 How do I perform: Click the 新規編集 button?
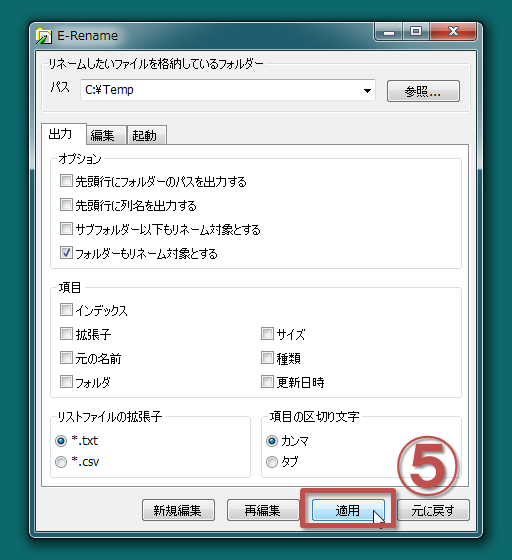point(178,510)
